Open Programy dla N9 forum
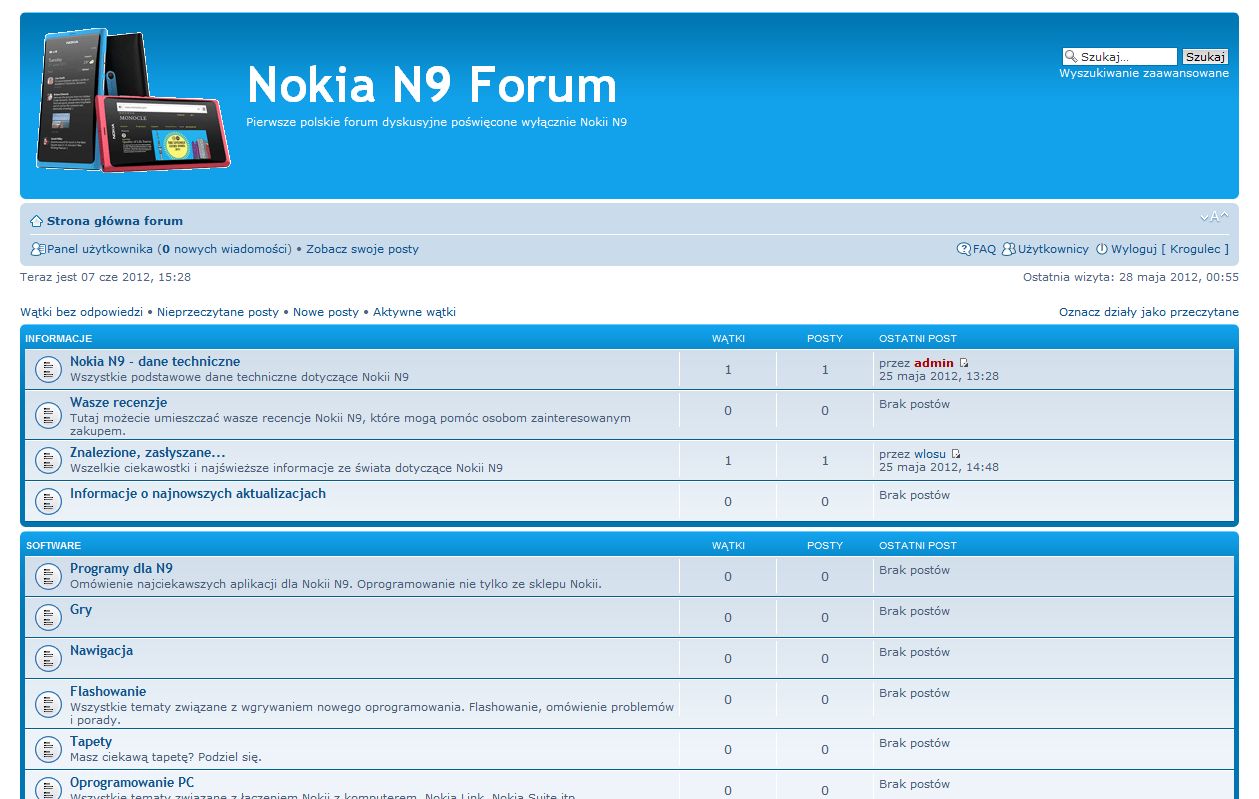1259x799 pixels. [121, 568]
